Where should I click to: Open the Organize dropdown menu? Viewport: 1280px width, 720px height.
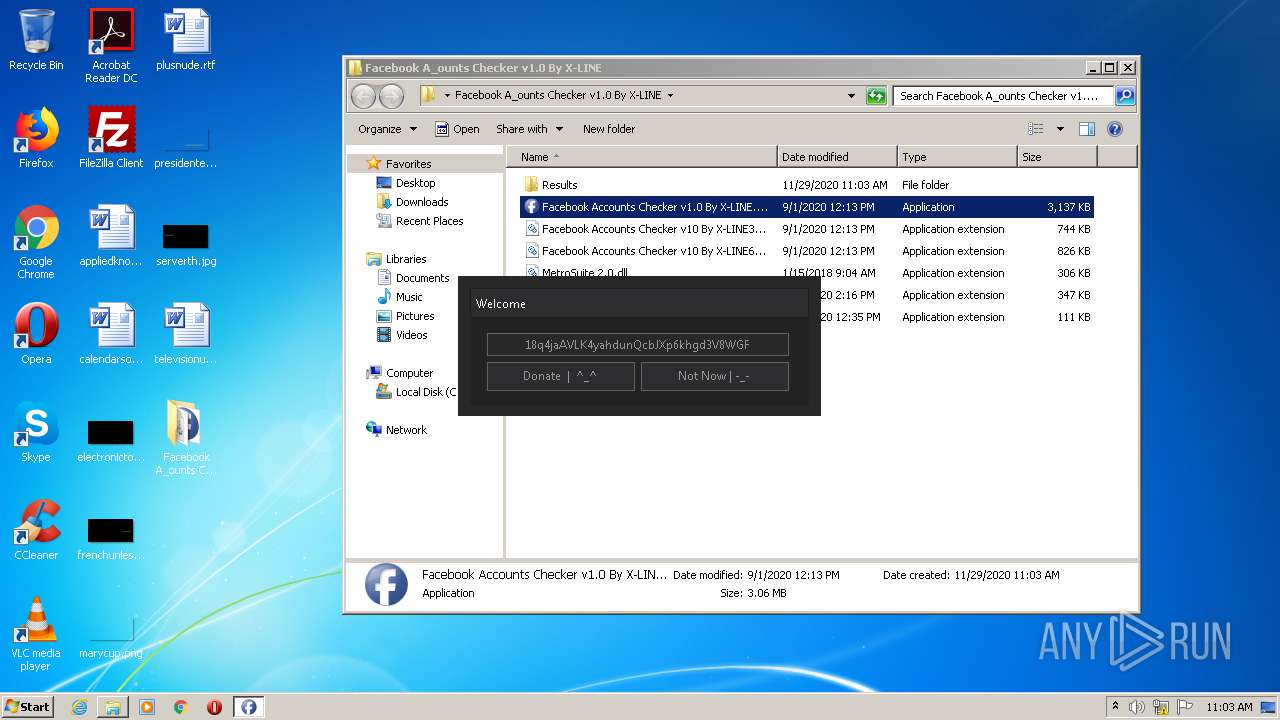pyautogui.click(x=387, y=129)
